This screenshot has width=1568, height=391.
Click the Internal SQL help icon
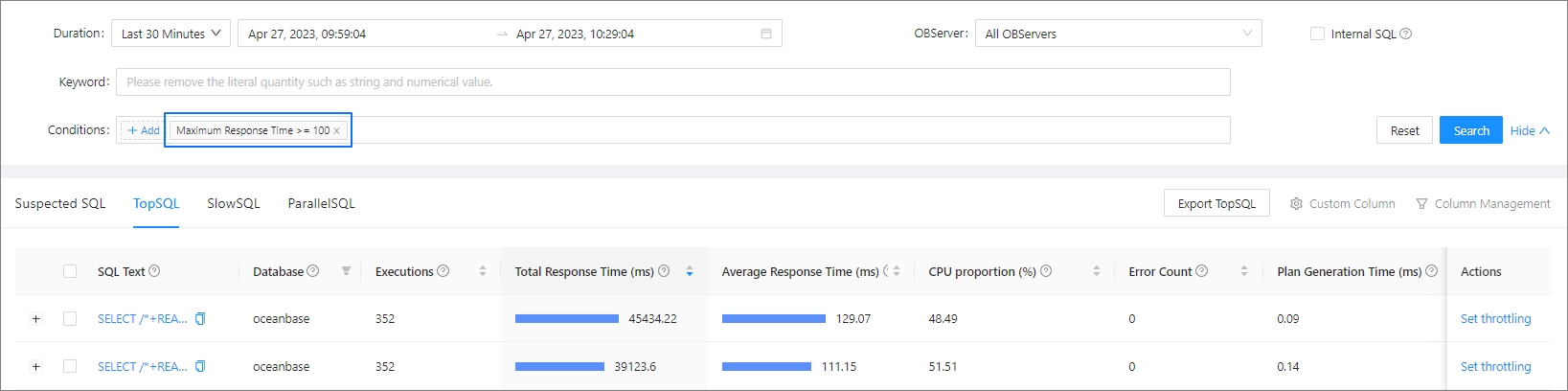1406,34
